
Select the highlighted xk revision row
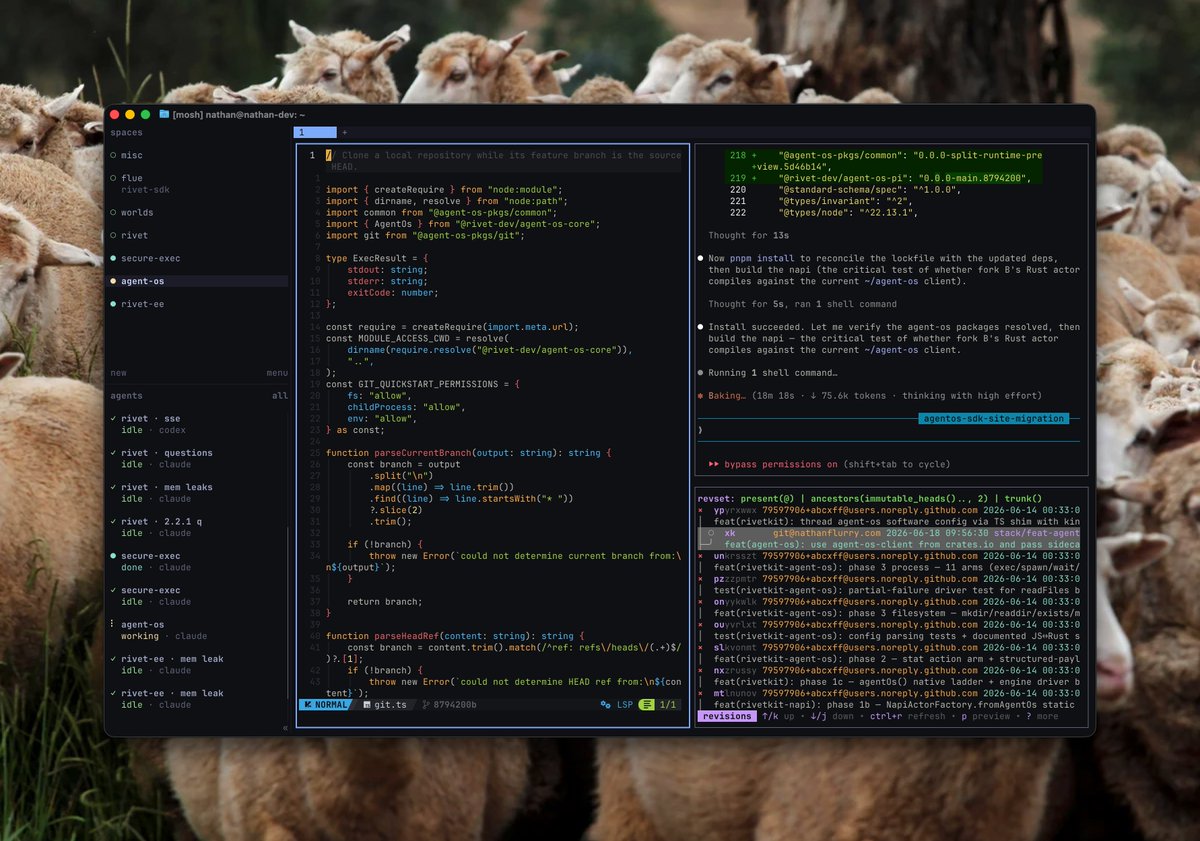click(x=889, y=539)
